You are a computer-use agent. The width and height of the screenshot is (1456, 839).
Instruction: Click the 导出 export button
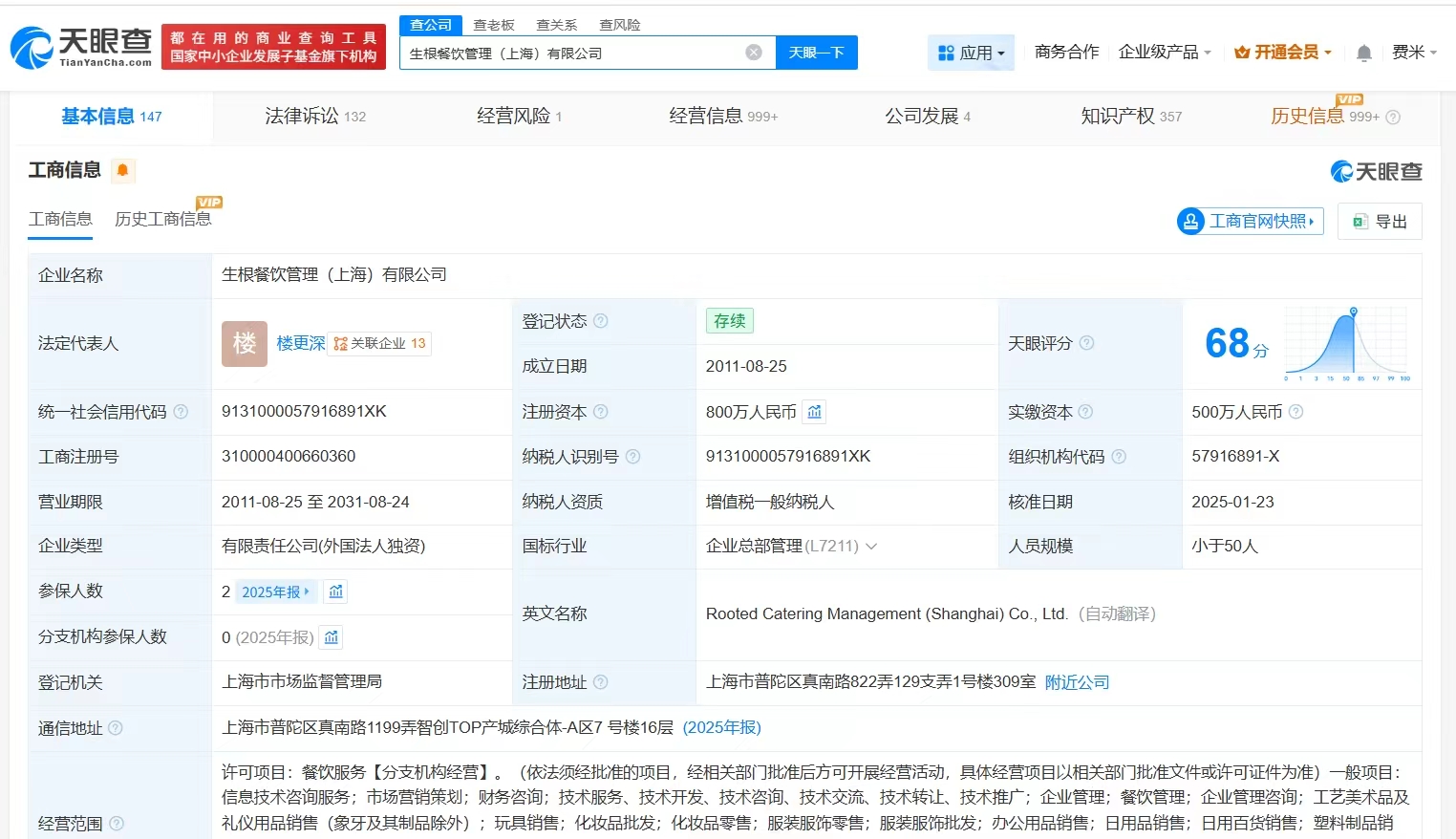coord(1380,221)
